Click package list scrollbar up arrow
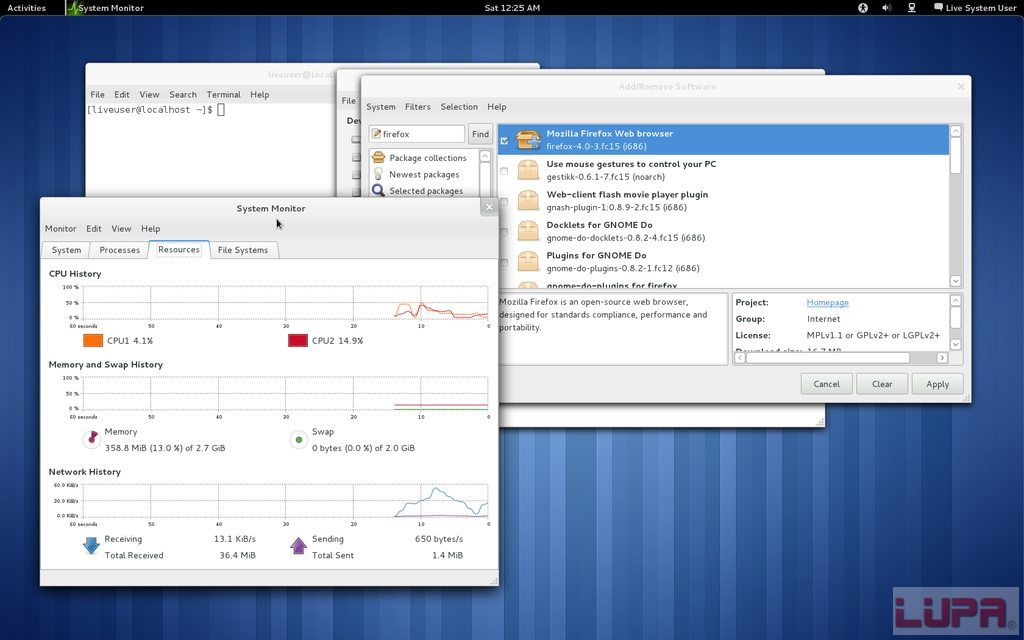 [x=955, y=131]
